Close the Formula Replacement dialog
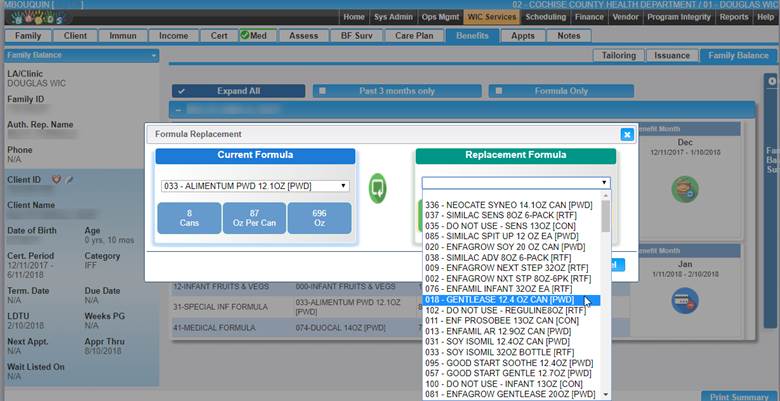 (627, 134)
